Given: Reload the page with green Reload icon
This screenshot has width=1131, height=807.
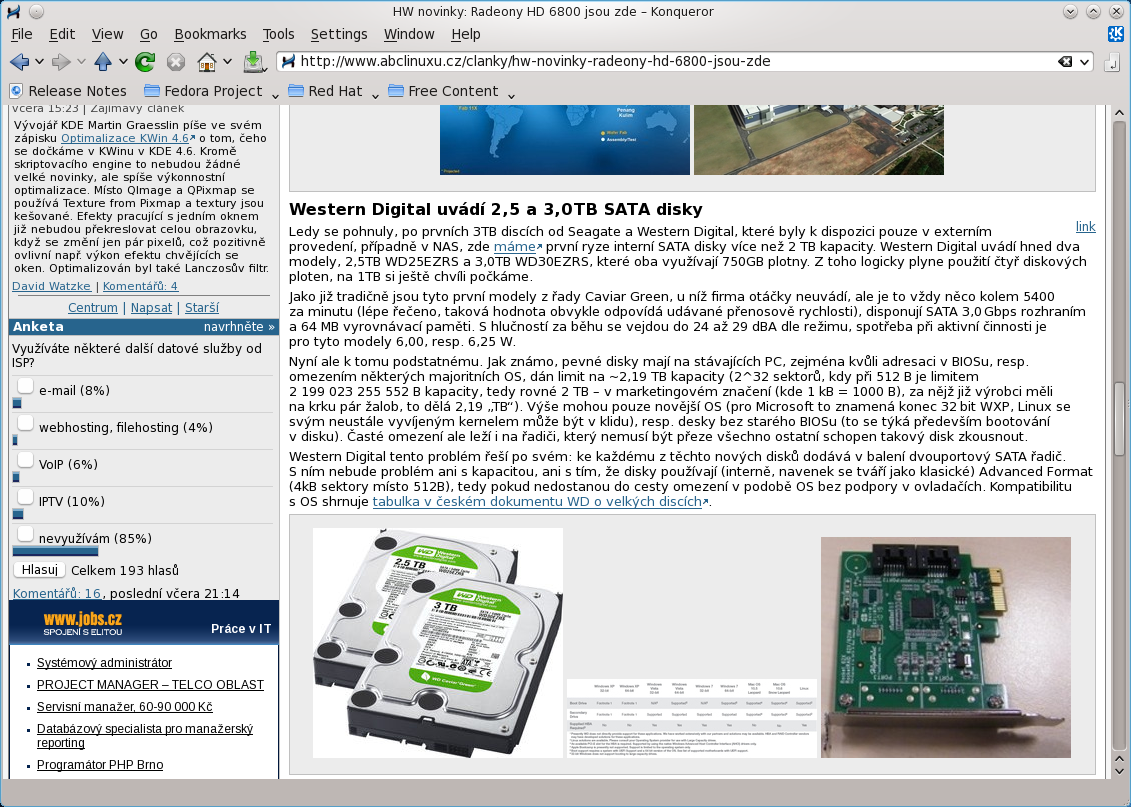Looking at the screenshot, I should coord(145,62).
